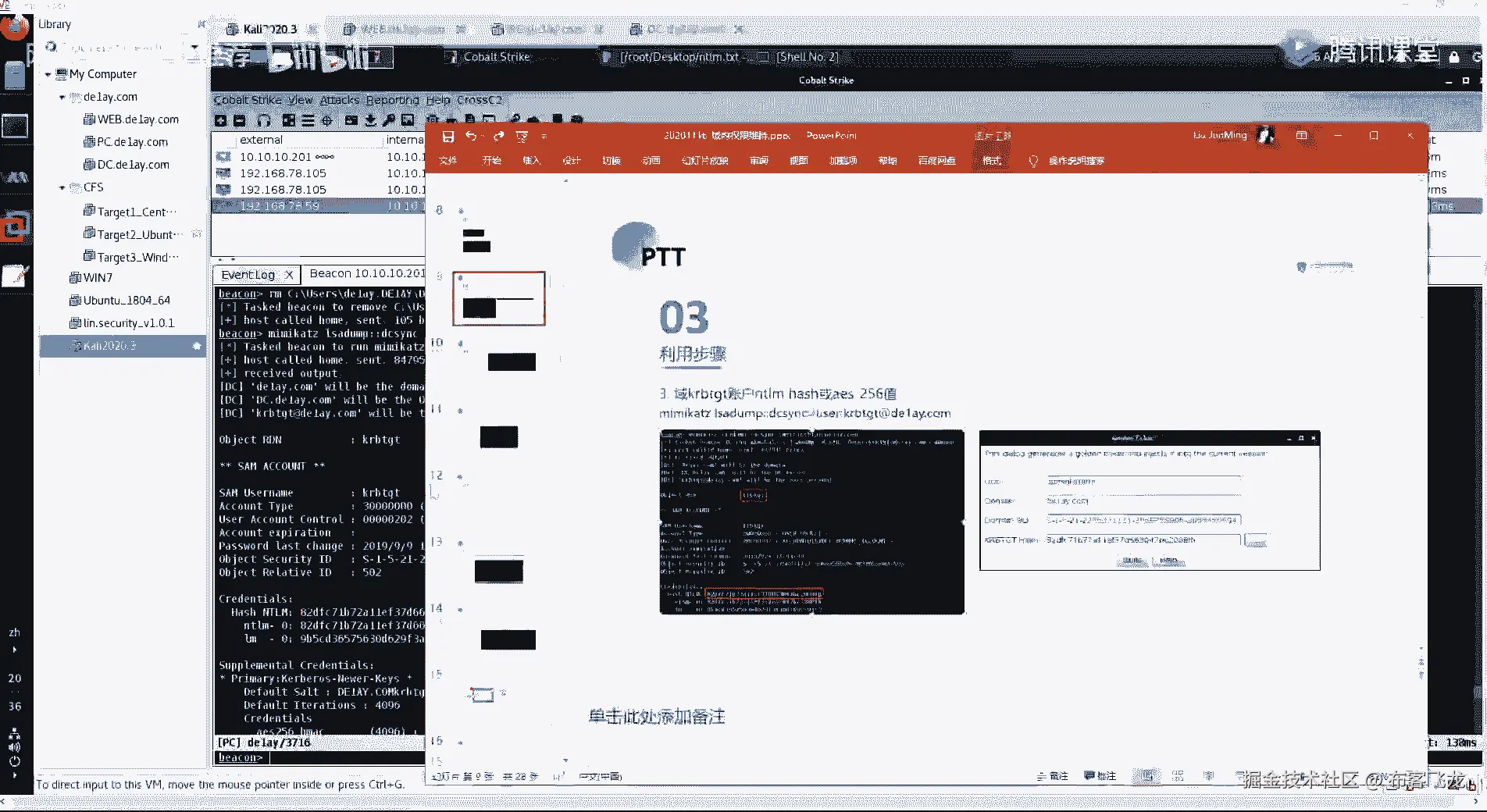Click the /root/Desktop/ntlm.txt taskbar window button

(x=678, y=57)
